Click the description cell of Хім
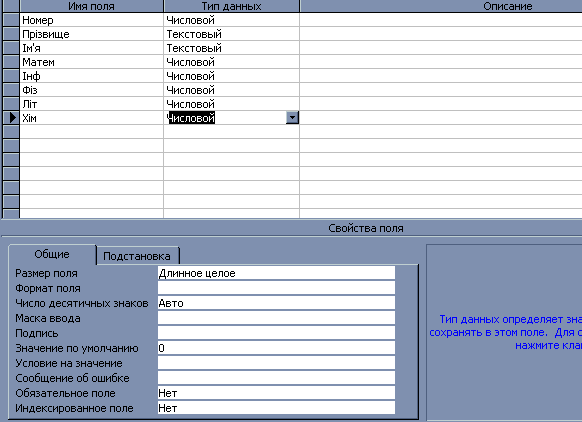This screenshot has width=582, height=422. (x=441, y=118)
